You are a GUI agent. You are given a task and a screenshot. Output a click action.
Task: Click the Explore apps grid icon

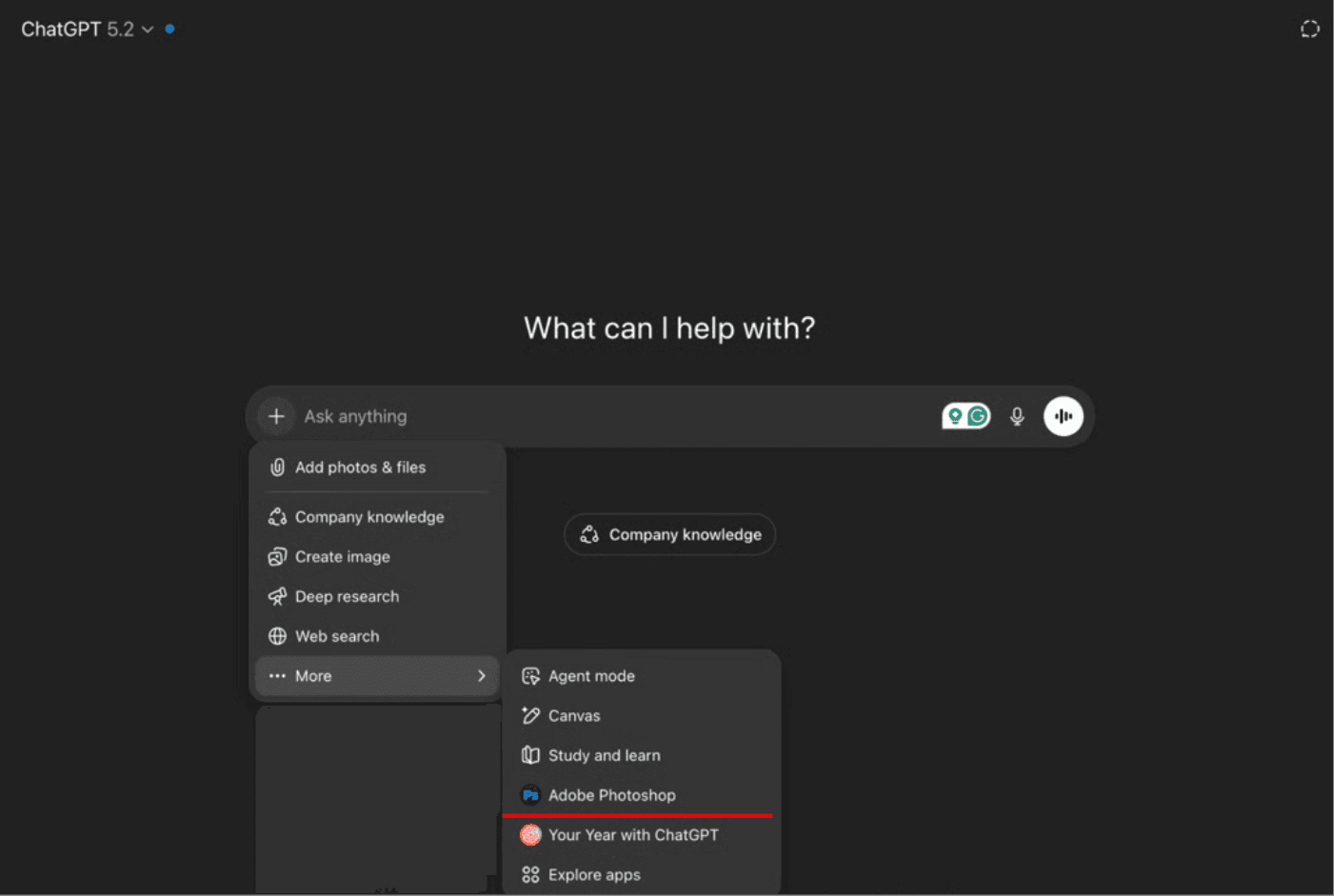(530, 875)
